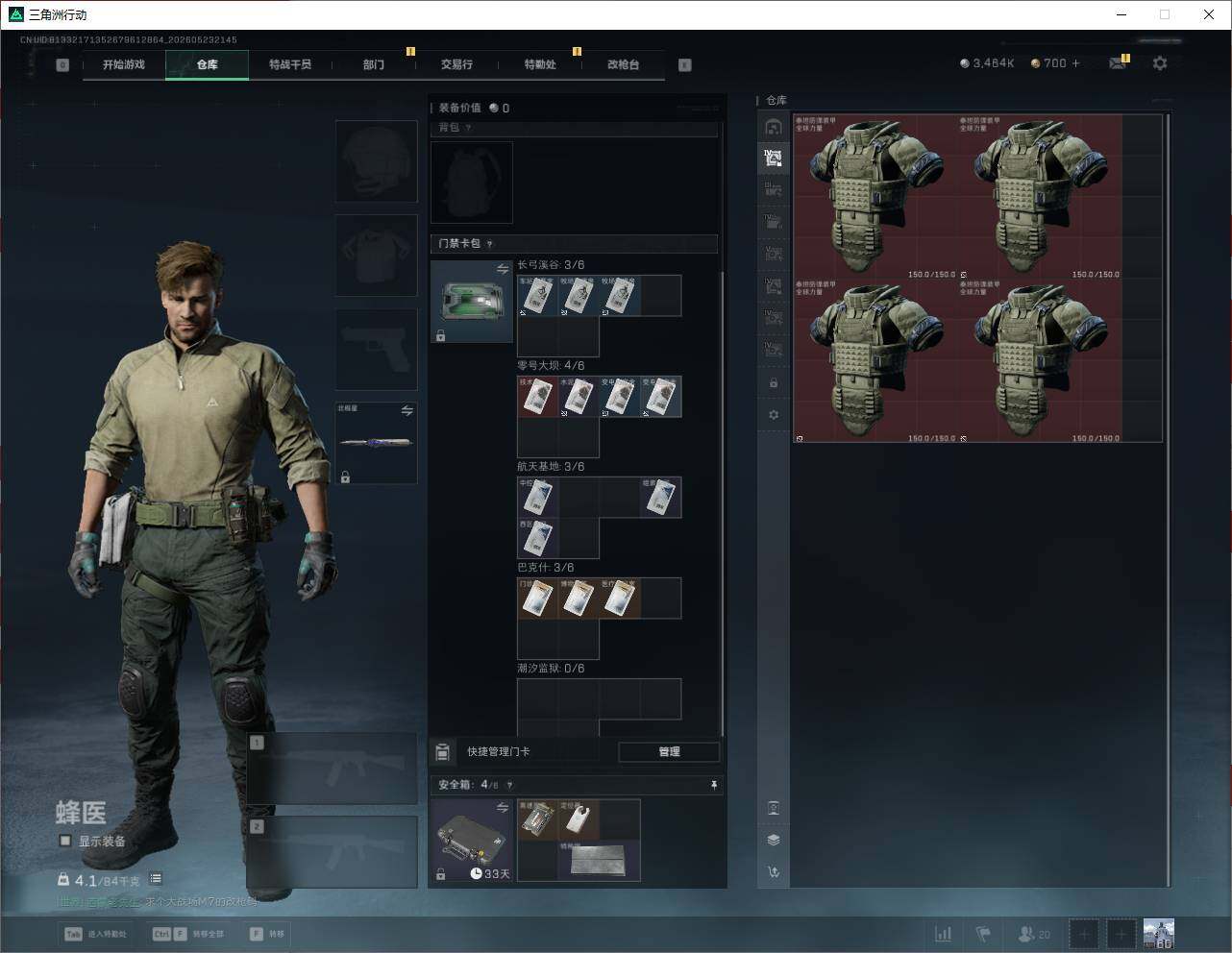Viewport: 1232px width, 953px height.
Task: Click the keycard pack panel scrollbar
Action: click(722, 501)
